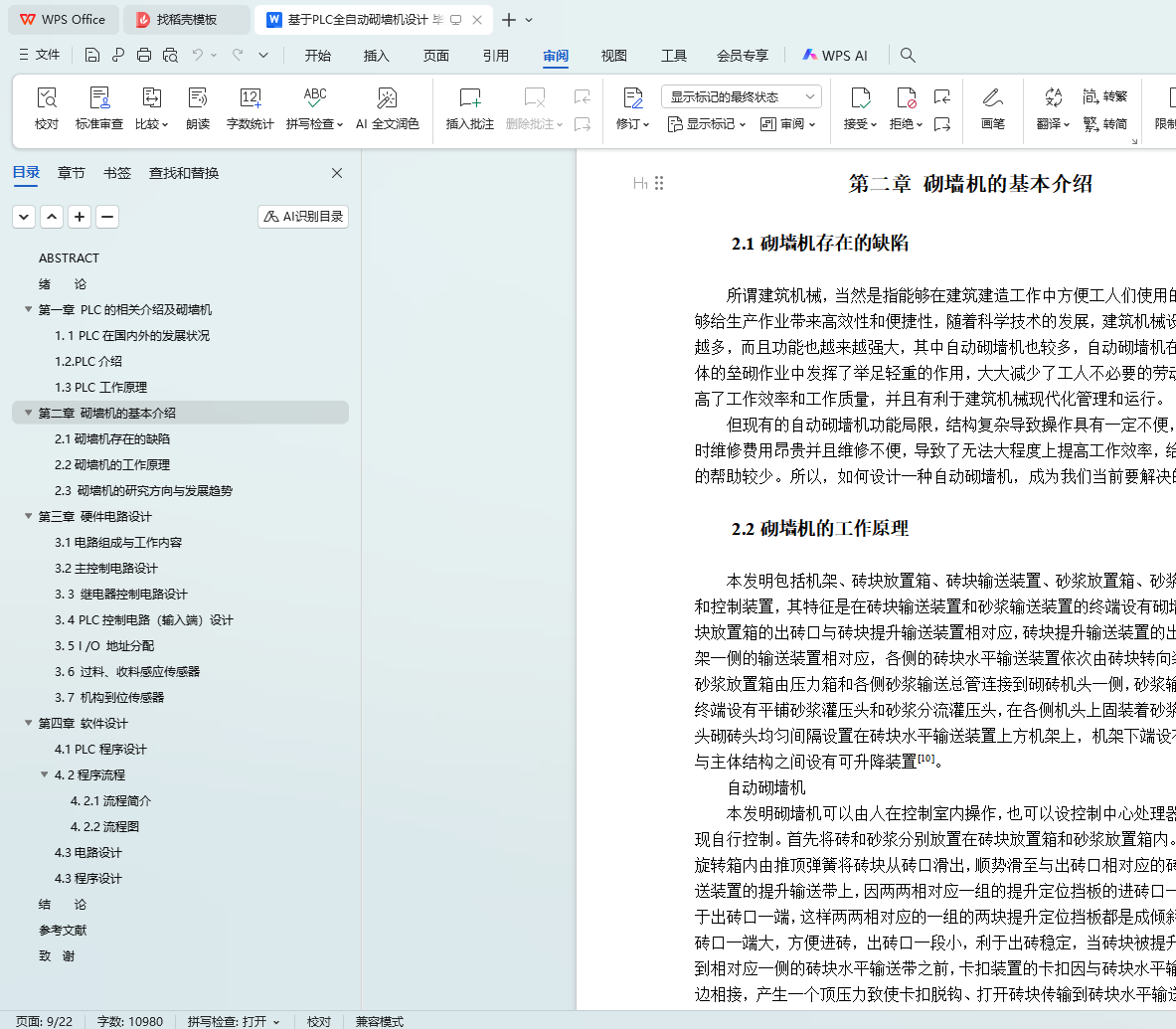Jump to ABSTRACT in outline
The image size is (1176, 1029).
pyautogui.click(x=69, y=258)
